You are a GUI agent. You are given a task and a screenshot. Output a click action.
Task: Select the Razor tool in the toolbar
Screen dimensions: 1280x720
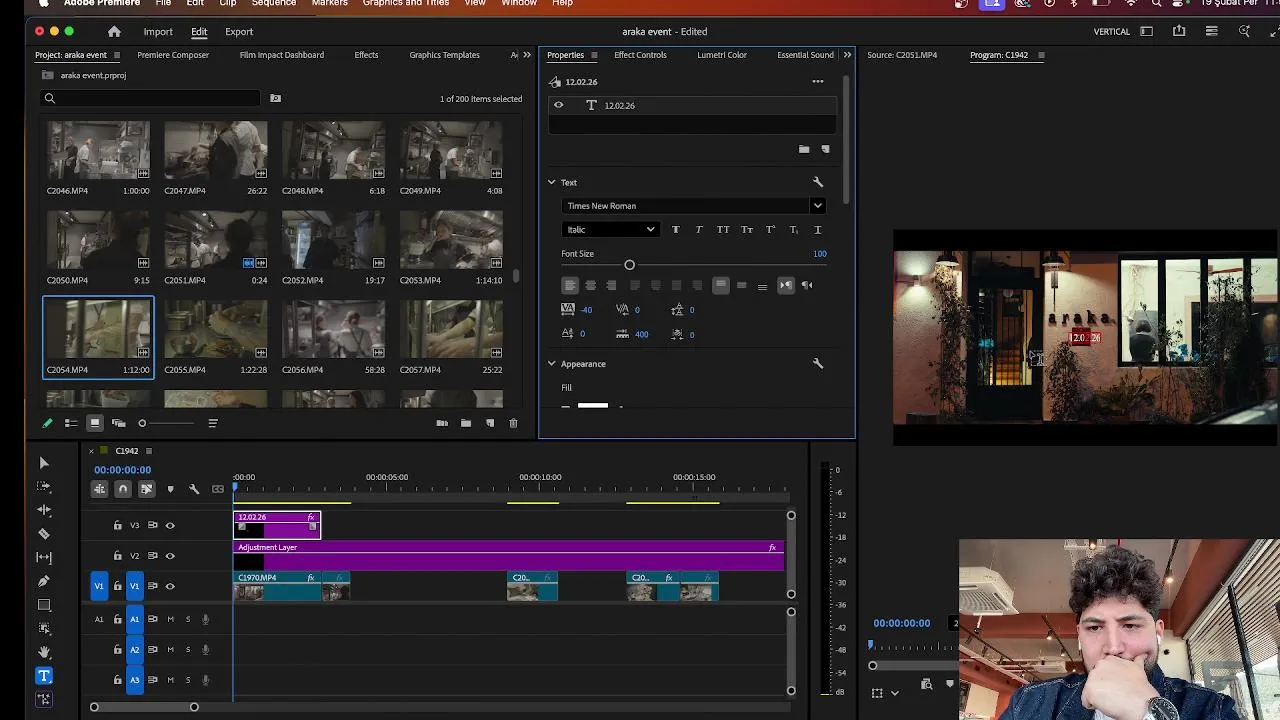pyautogui.click(x=44, y=534)
